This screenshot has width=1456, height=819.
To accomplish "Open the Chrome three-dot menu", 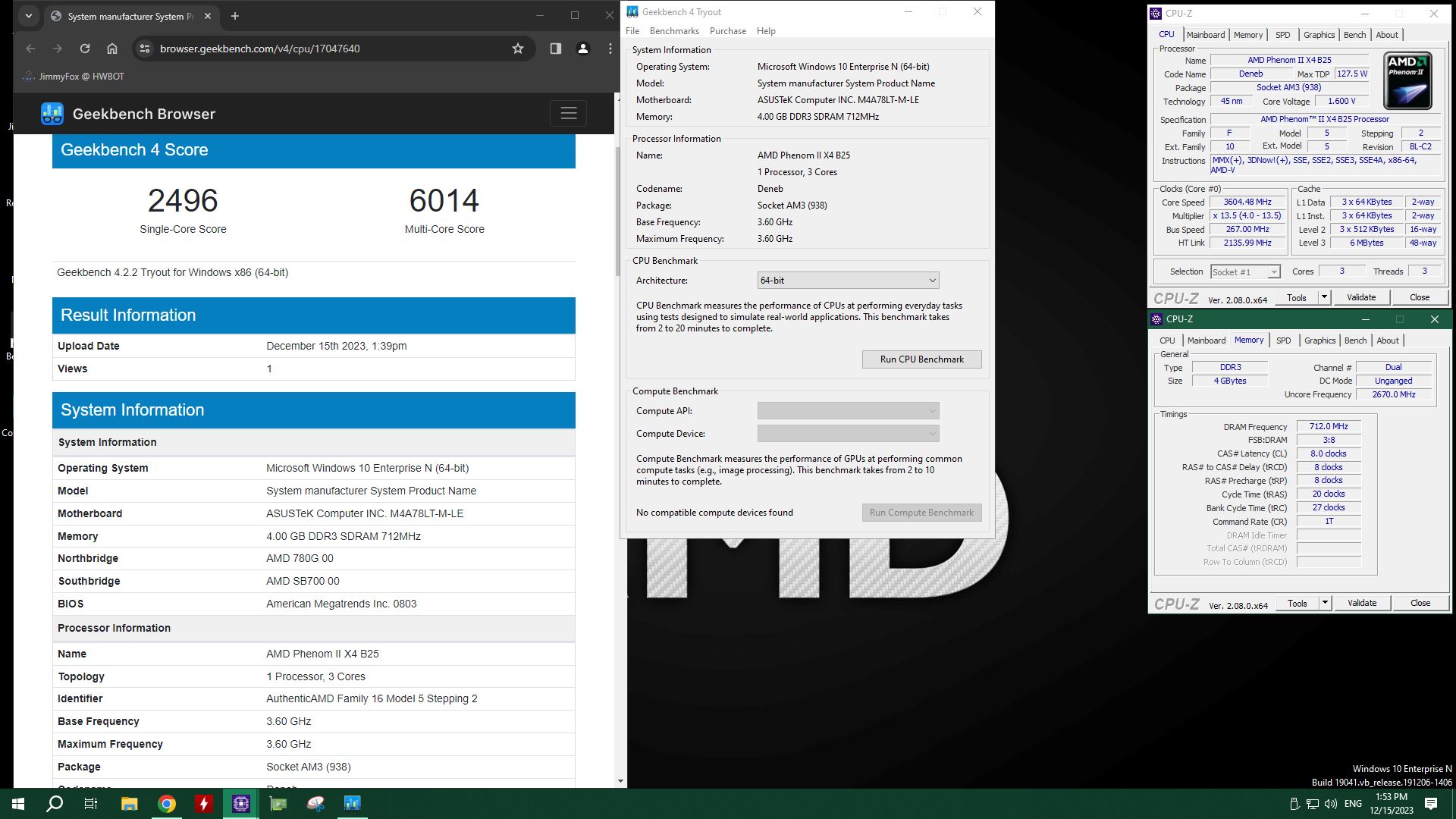I will coord(610,49).
